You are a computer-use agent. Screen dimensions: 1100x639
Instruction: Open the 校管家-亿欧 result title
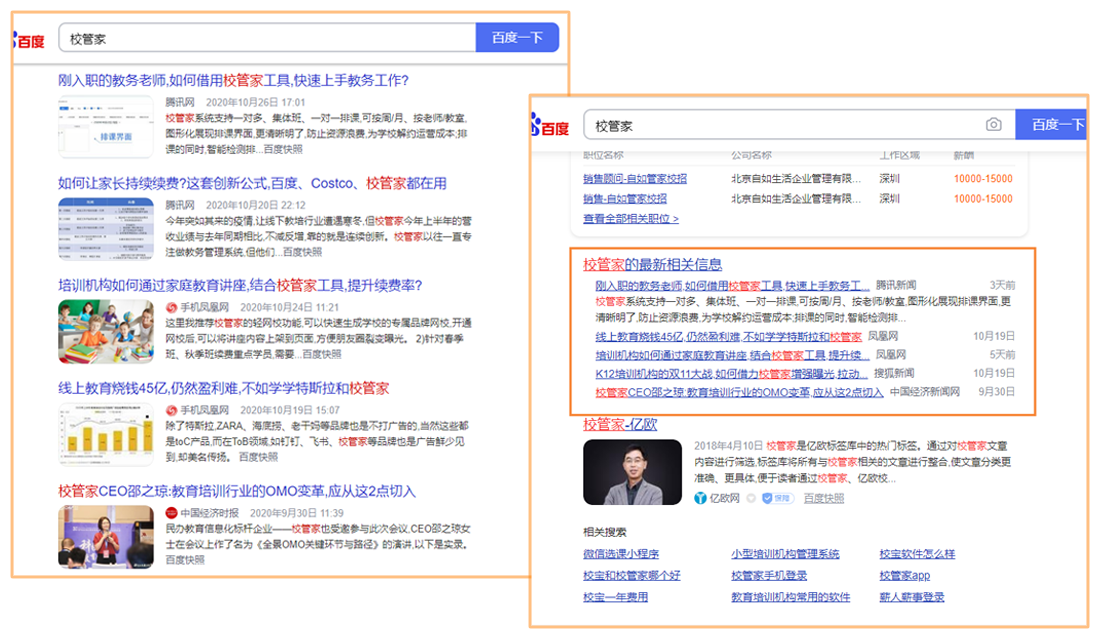(x=620, y=424)
